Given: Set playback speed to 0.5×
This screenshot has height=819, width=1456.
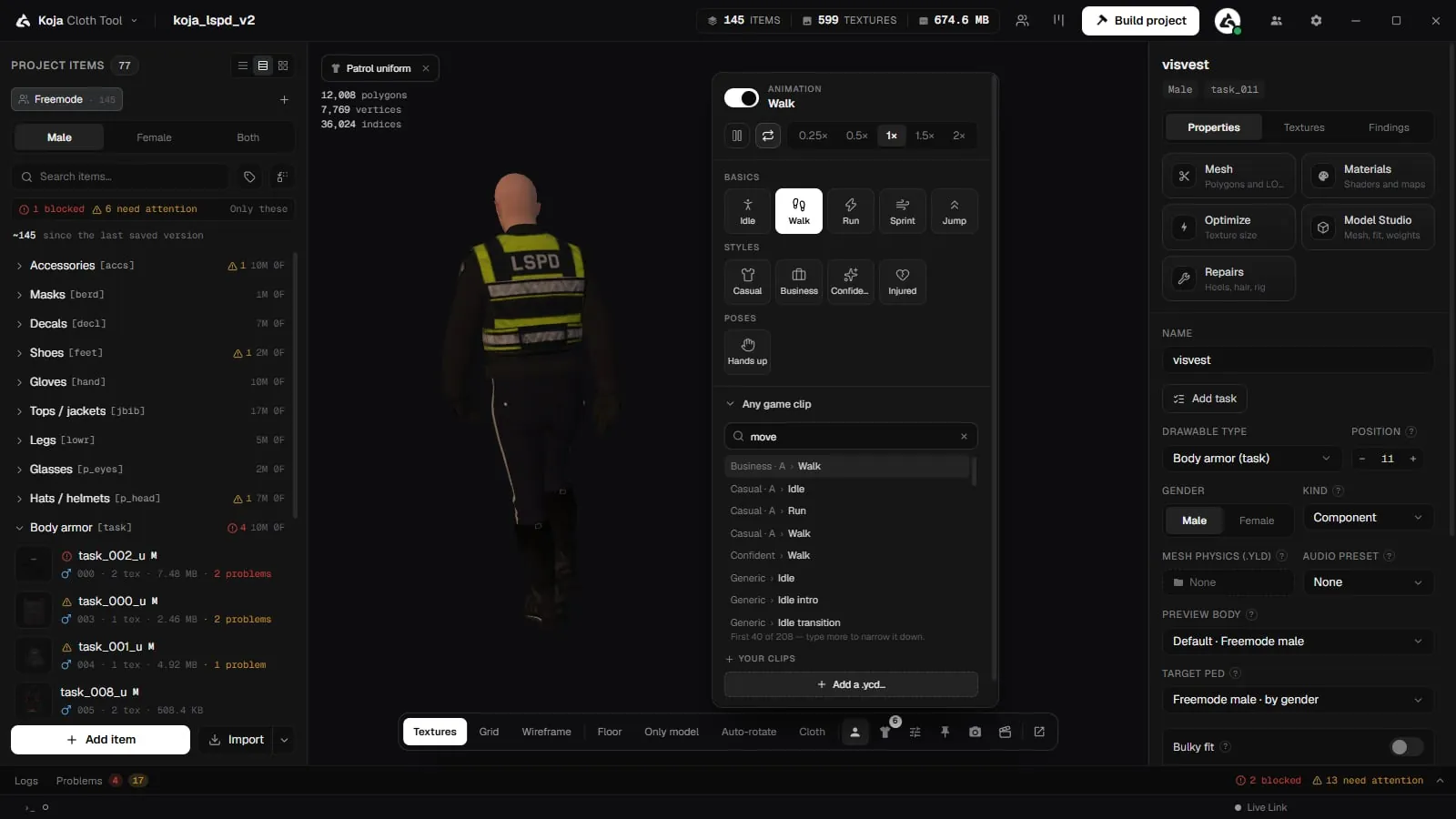Looking at the screenshot, I should (856, 136).
